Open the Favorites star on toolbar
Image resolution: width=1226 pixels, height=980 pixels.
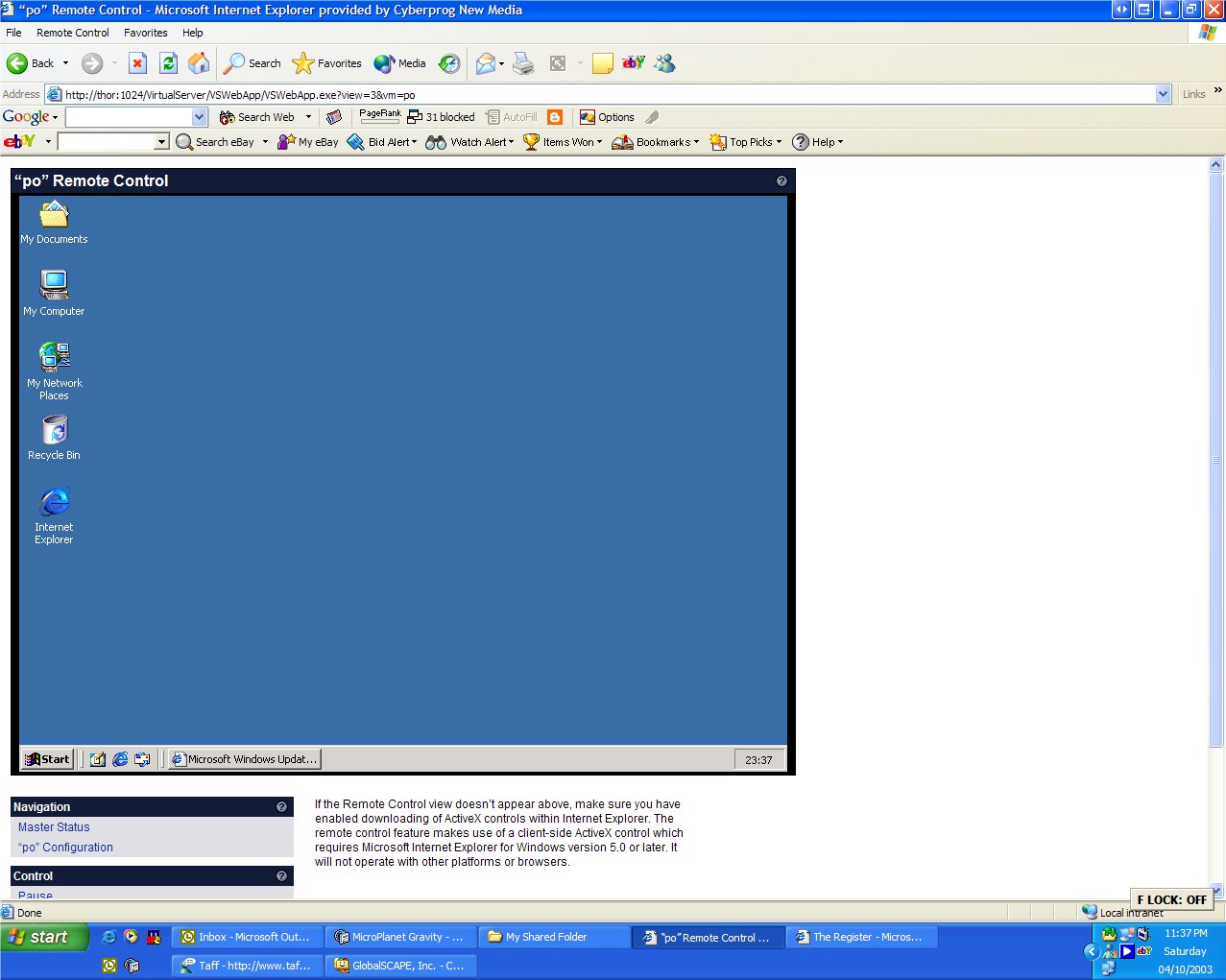pos(327,63)
